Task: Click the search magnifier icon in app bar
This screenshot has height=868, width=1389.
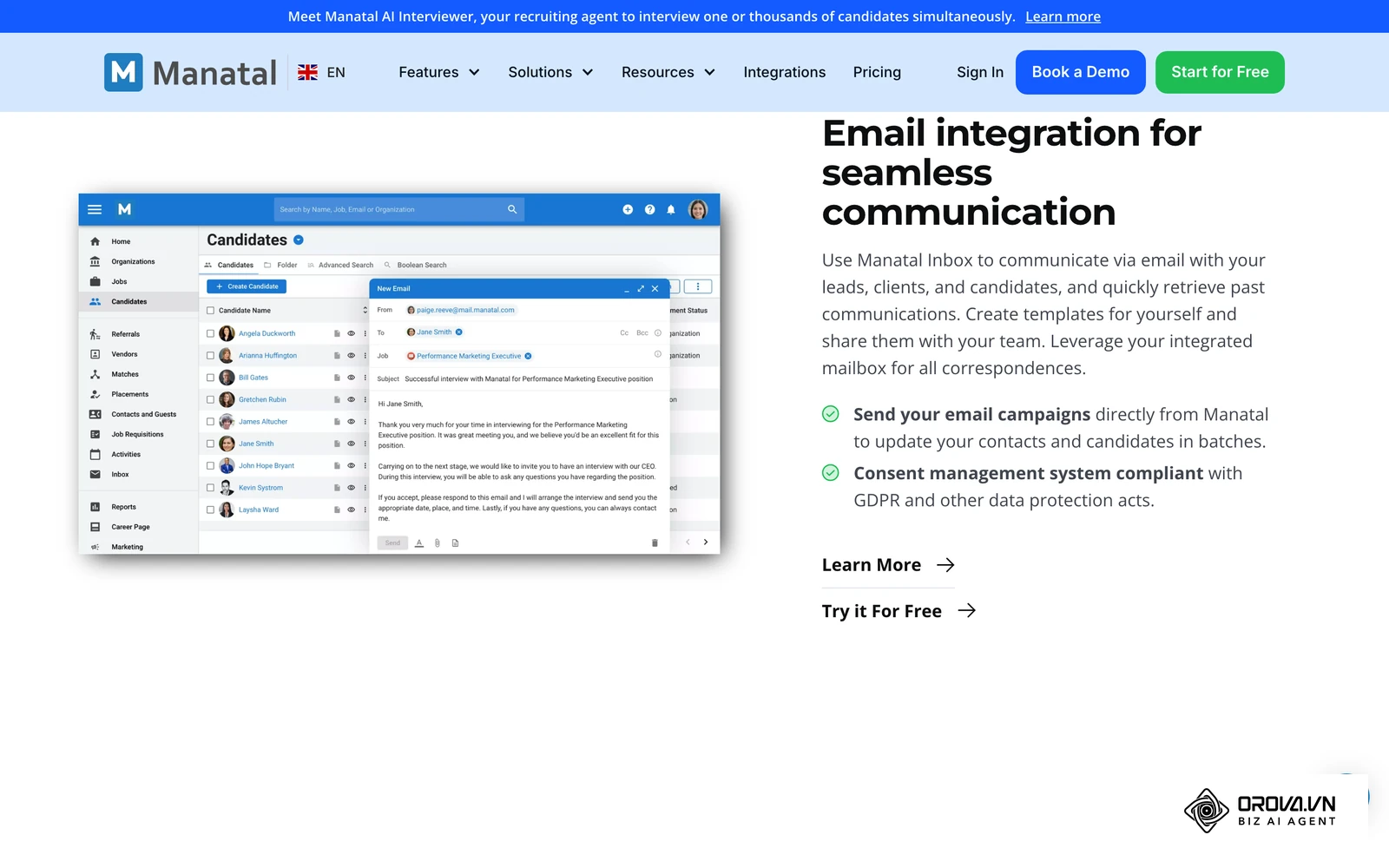Action: (512, 209)
